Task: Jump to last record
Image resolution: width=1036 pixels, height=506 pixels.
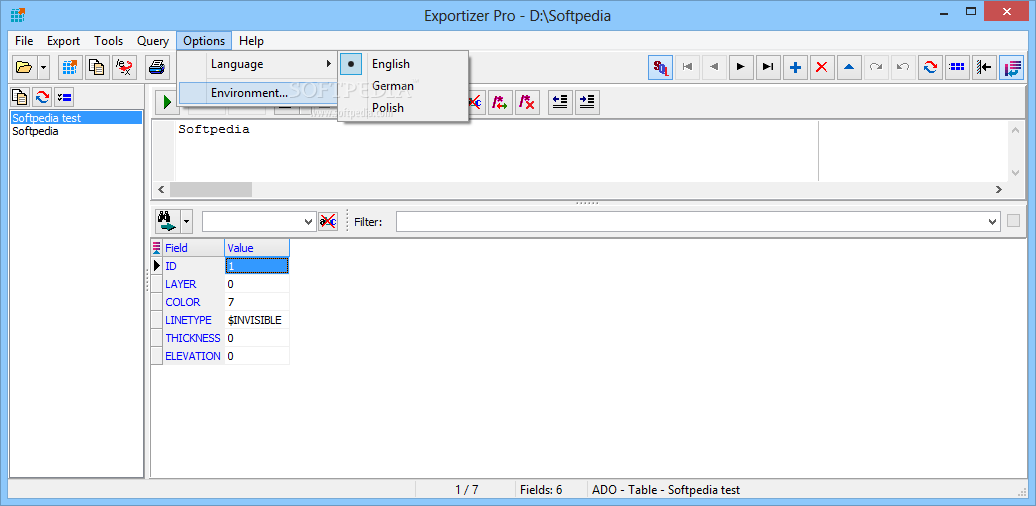Action: click(768, 67)
